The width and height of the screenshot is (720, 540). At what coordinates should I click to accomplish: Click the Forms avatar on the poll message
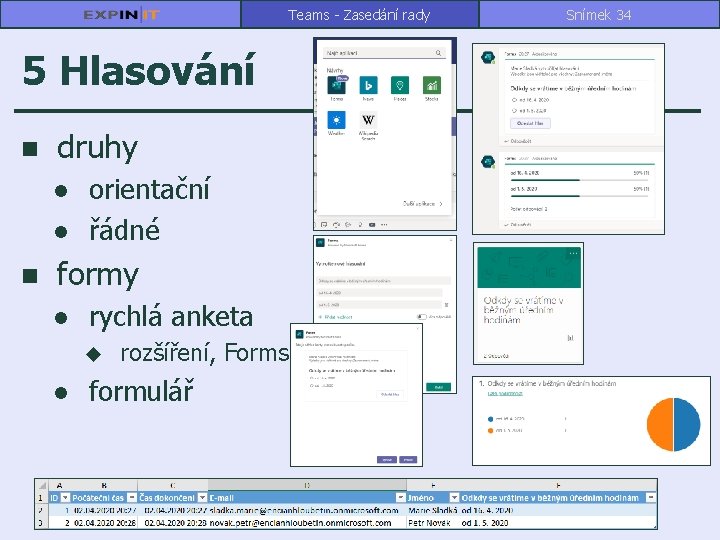(488, 57)
